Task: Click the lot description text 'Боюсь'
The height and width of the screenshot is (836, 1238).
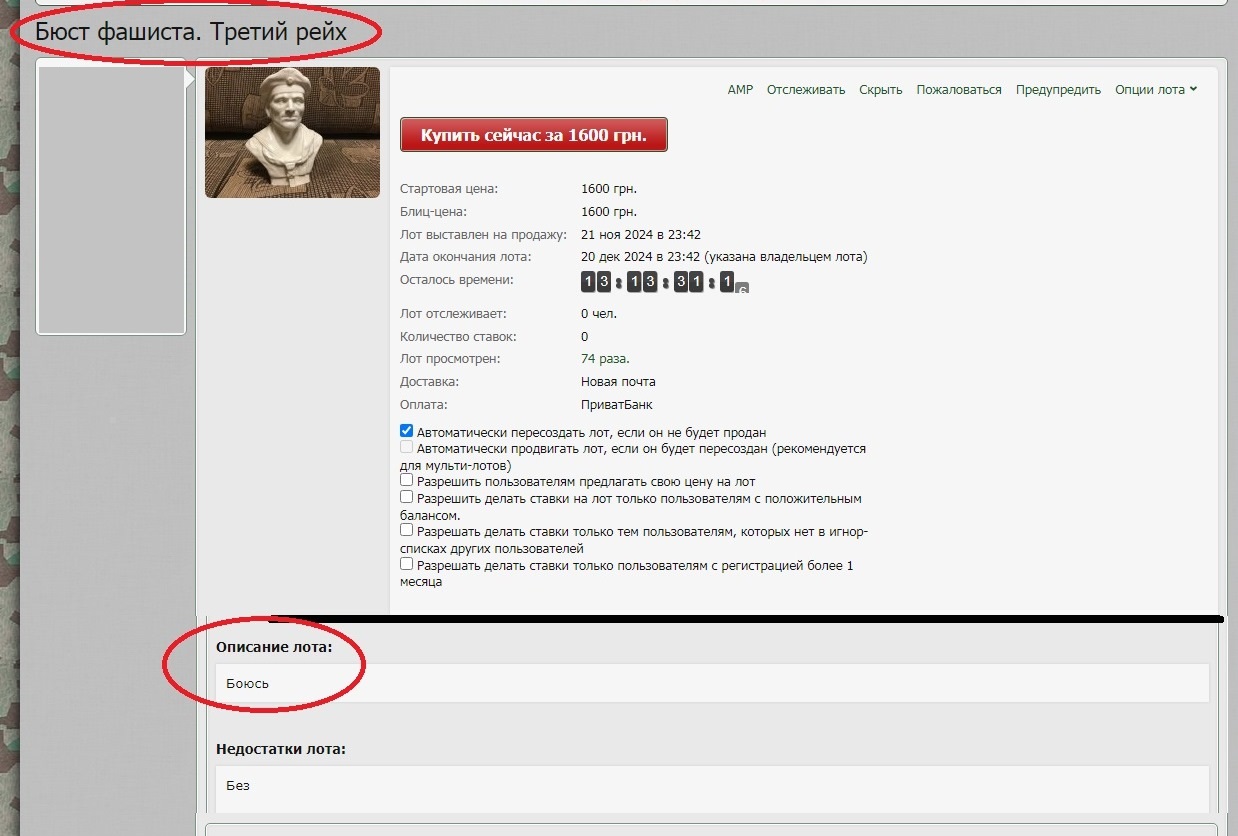Action: click(x=248, y=684)
